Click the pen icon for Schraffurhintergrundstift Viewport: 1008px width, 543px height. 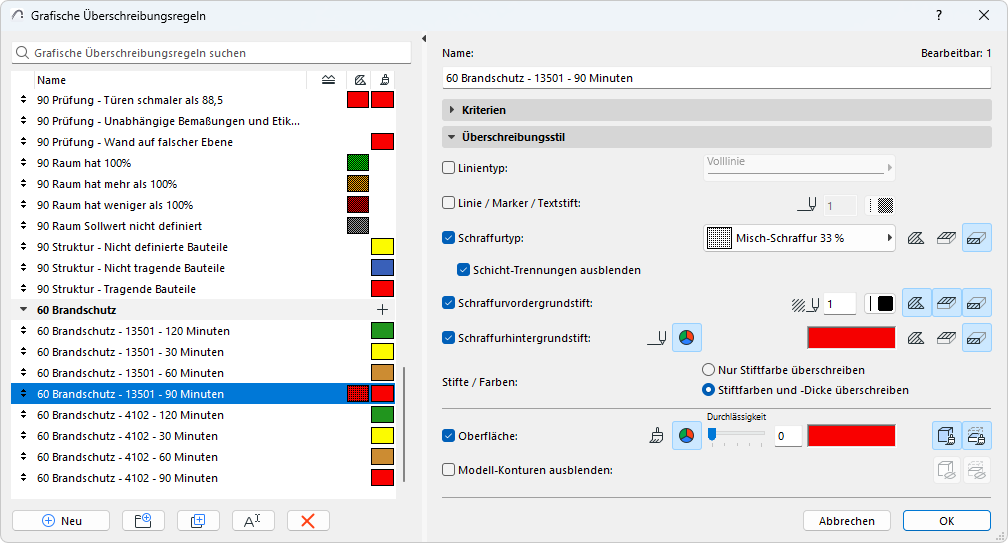coord(656,338)
